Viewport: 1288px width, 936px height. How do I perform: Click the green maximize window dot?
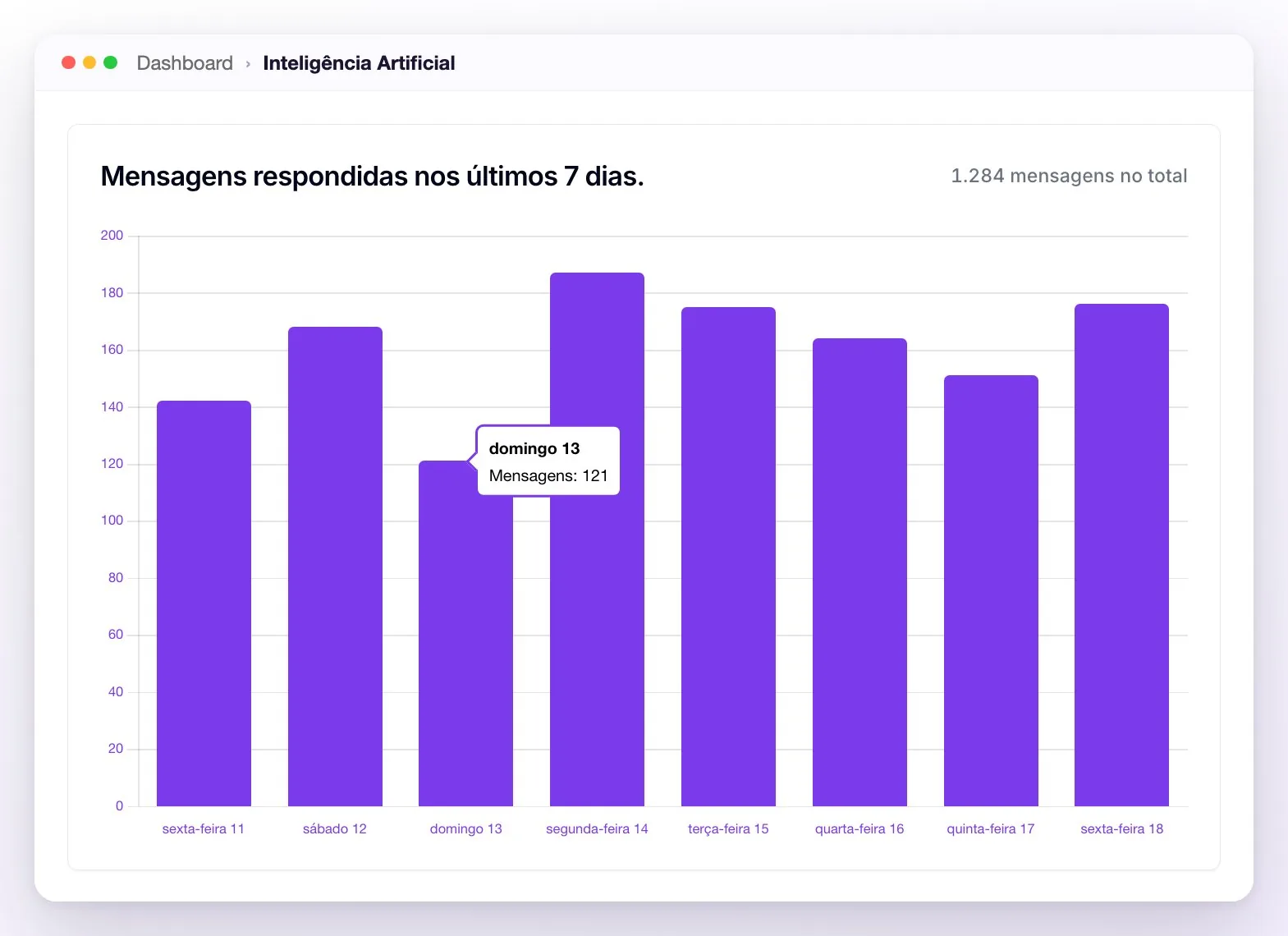(111, 62)
